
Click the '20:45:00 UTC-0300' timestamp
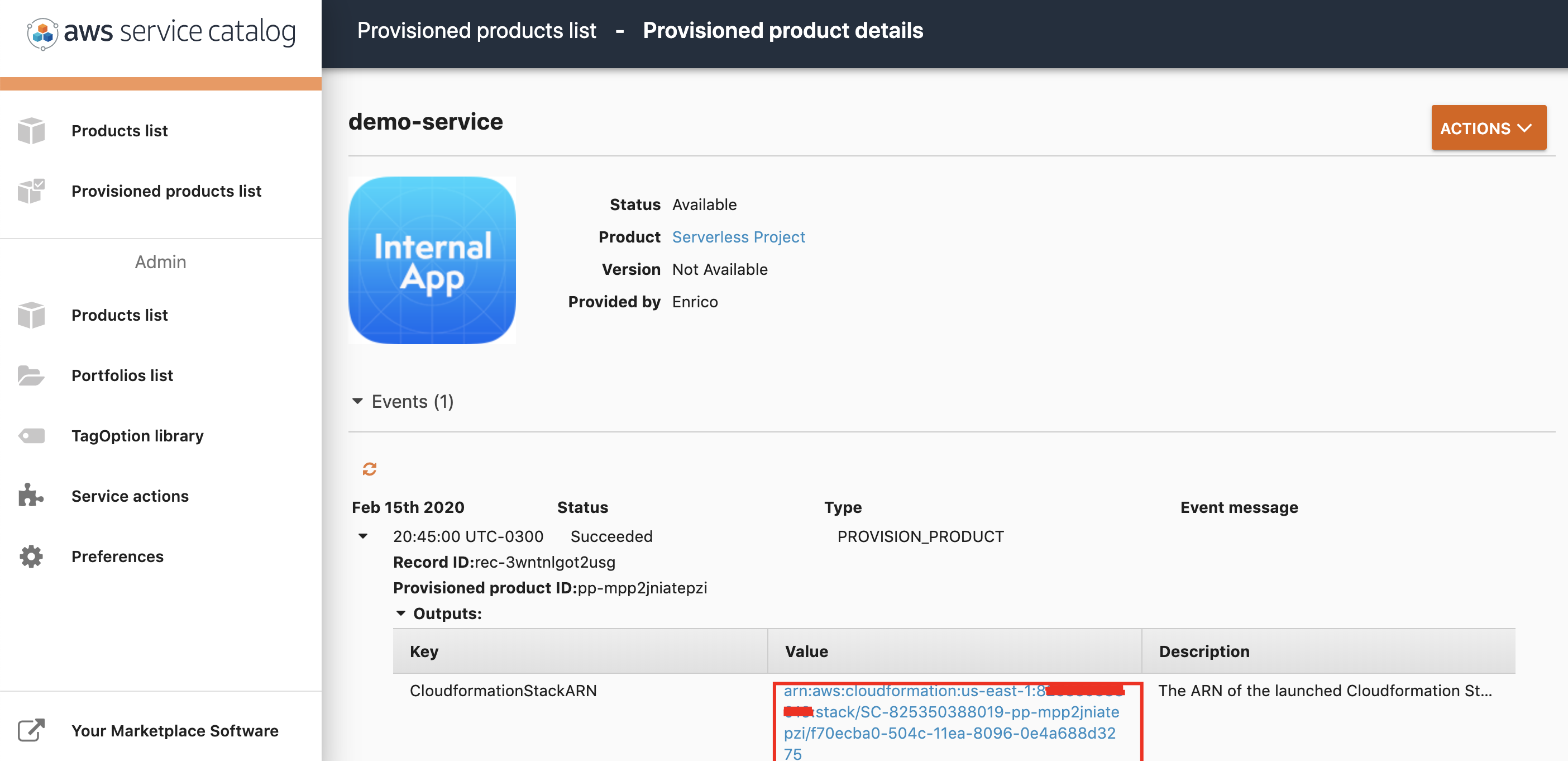tap(467, 536)
